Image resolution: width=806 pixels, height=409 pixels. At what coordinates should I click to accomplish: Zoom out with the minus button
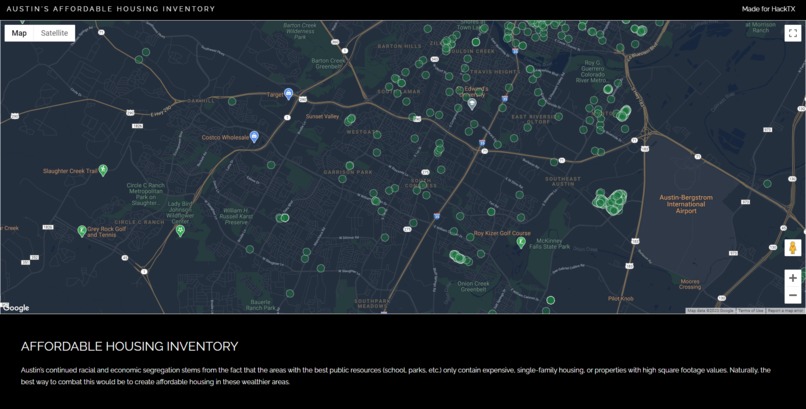point(793,295)
